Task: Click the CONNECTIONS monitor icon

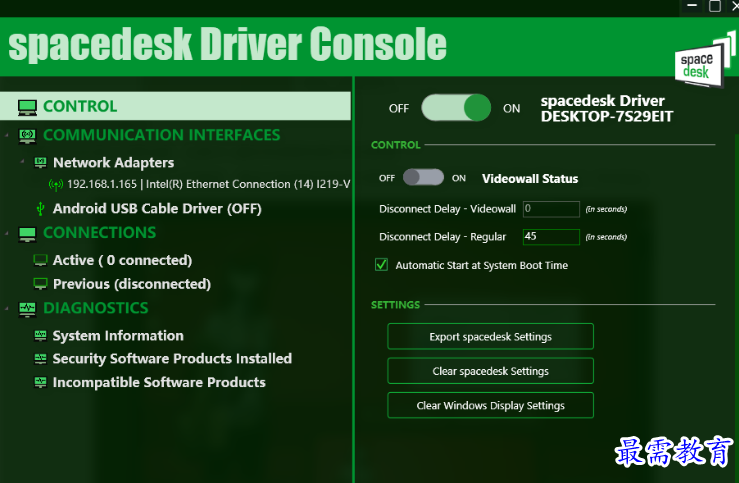Action: 27,234
